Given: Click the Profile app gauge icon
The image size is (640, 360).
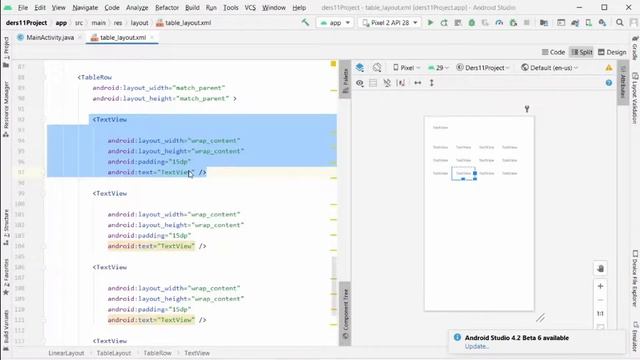Looking at the screenshot, I should click(x=499, y=23).
